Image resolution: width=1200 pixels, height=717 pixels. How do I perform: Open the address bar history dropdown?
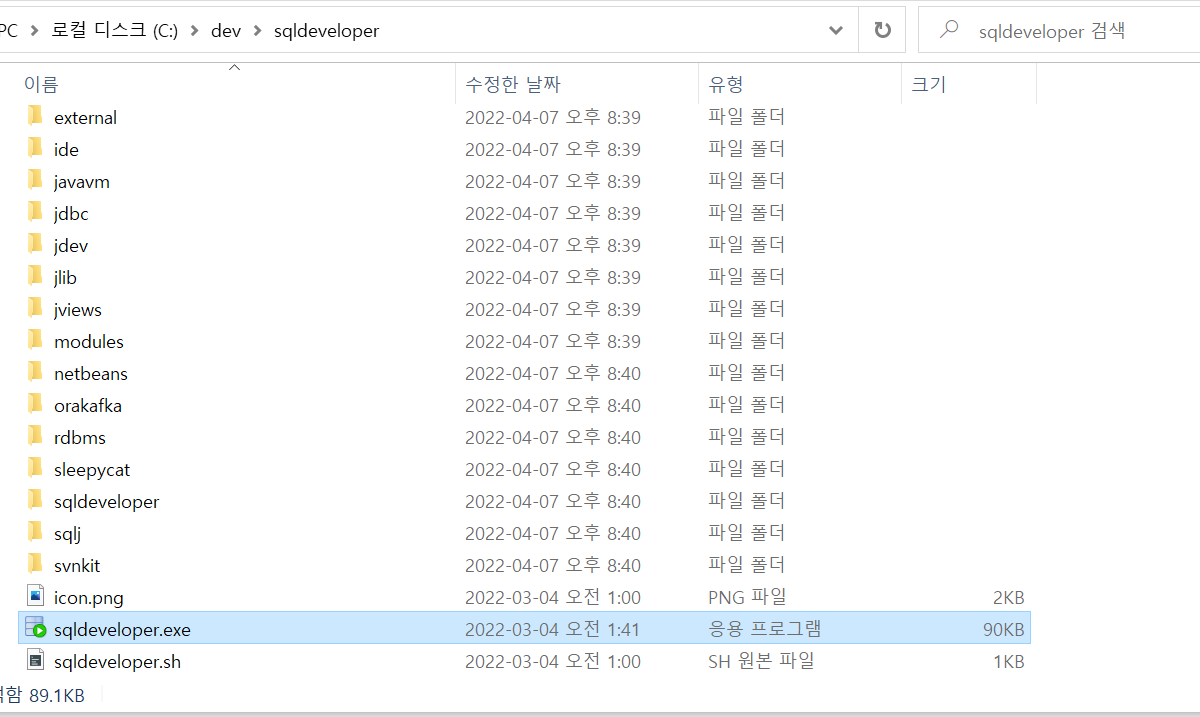pyautogui.click(x=836, y=30)
